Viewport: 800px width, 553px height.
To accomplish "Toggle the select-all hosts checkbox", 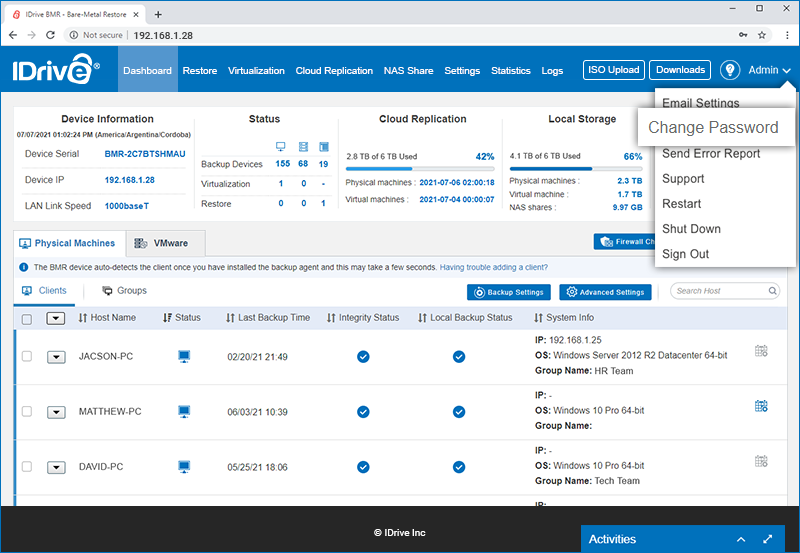I will tap(27, 319).
